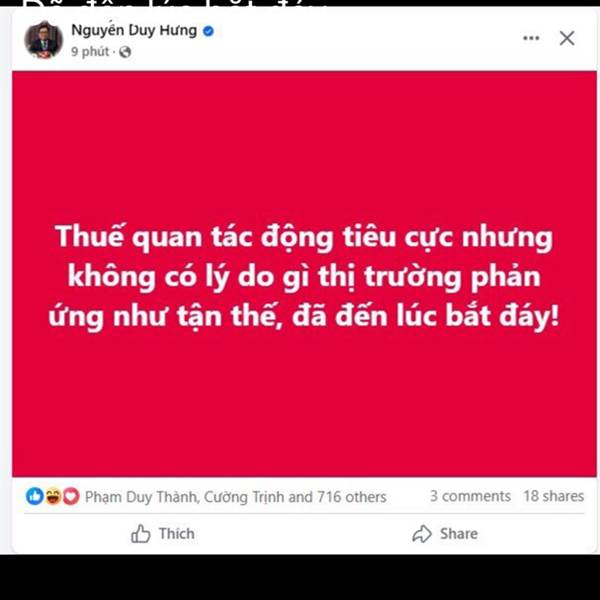Click the Thích like button label

pyautogui.click(x=177, y=533)
